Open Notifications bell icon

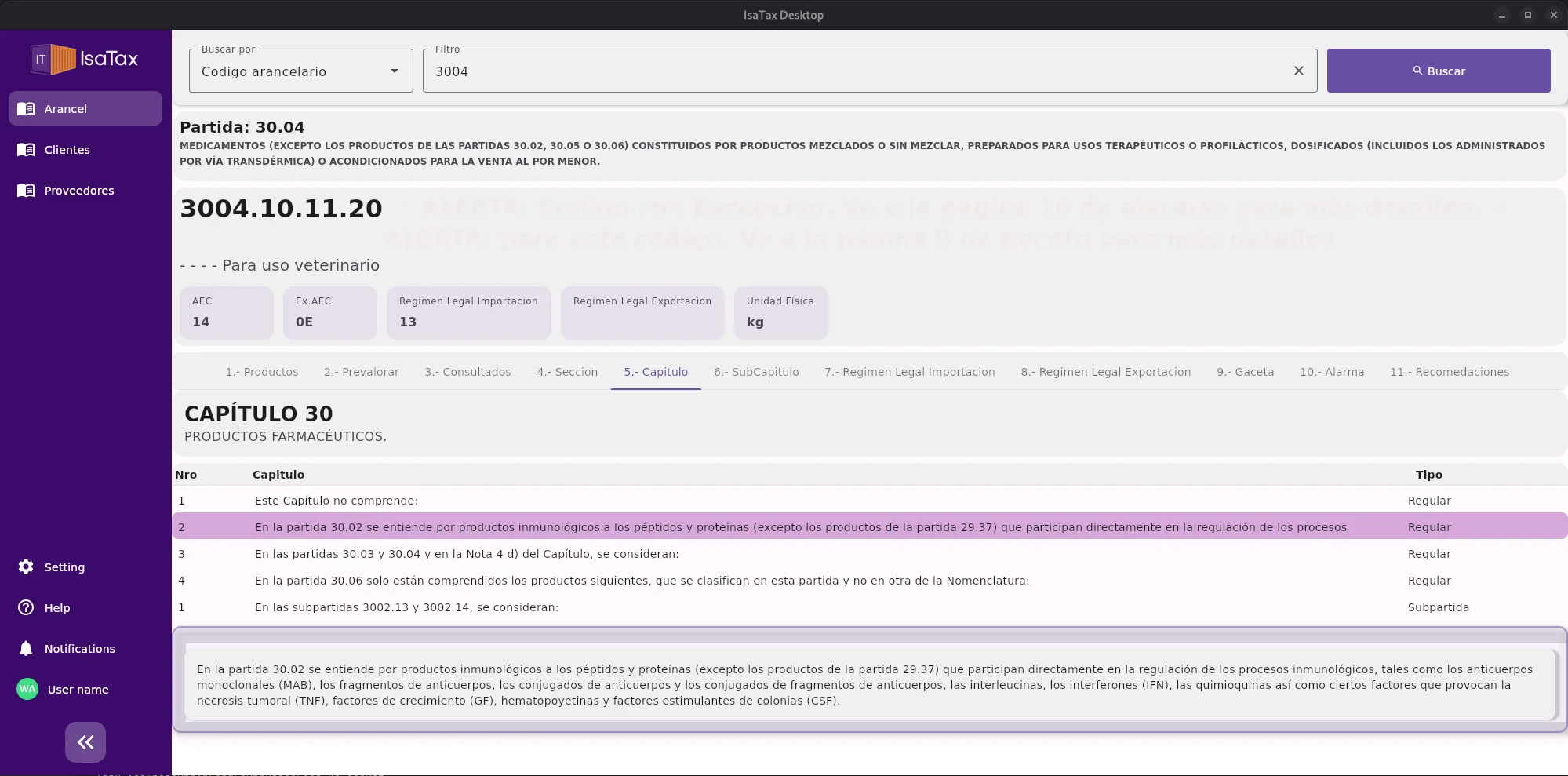pyautogui.click(x=25, y=648)
